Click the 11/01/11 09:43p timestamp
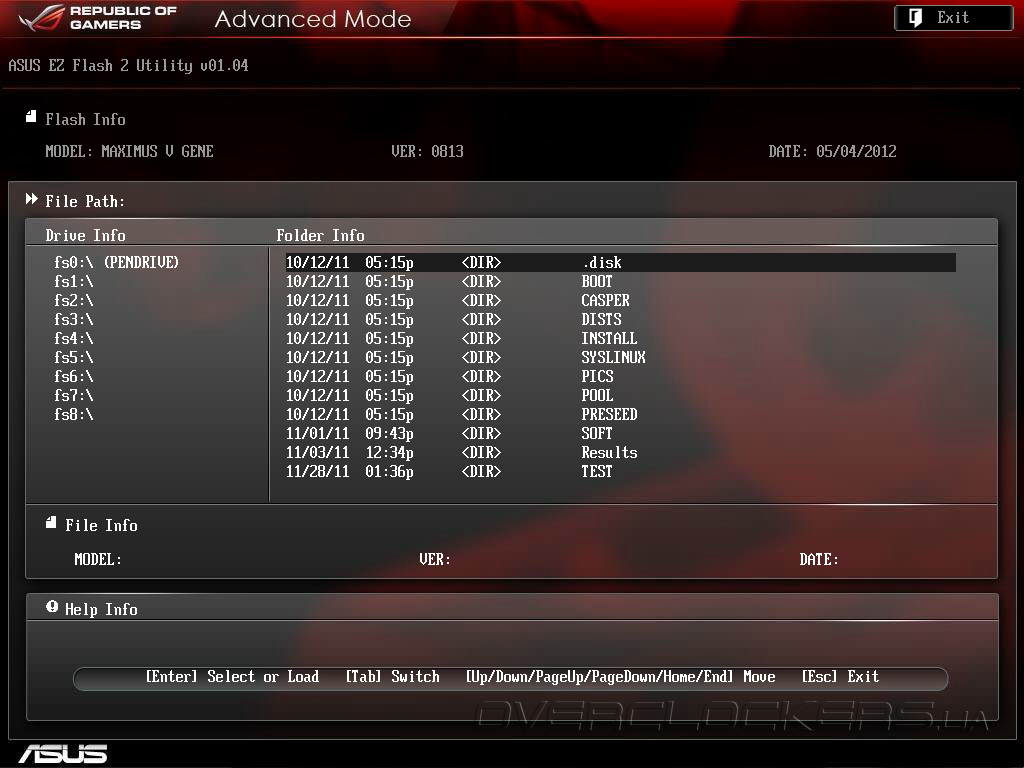Screen dimensions: 1024x768 tap(349, 433)
